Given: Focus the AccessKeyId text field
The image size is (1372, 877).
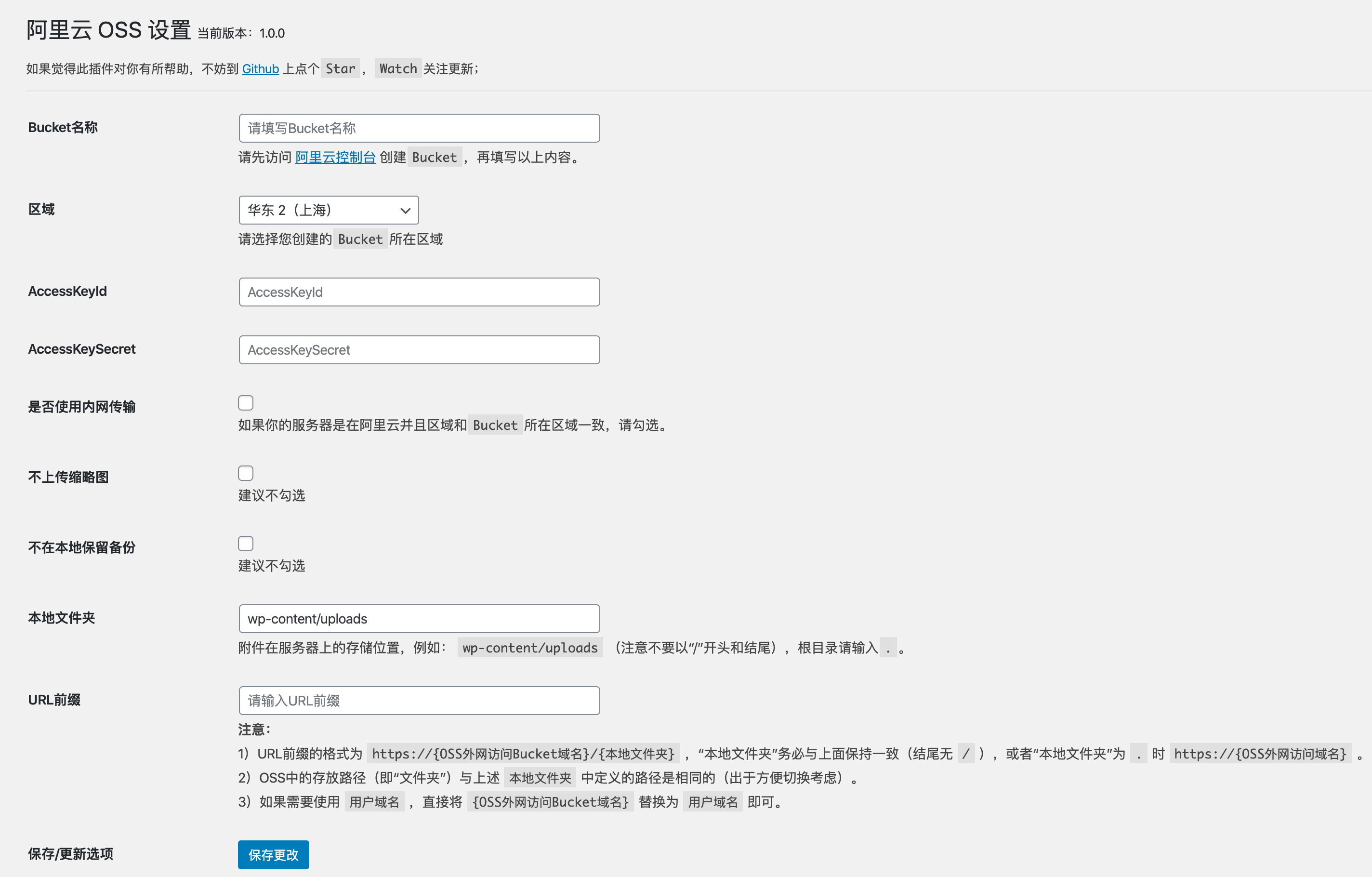Looking at the screenshot, I should (x=419, y=292).
